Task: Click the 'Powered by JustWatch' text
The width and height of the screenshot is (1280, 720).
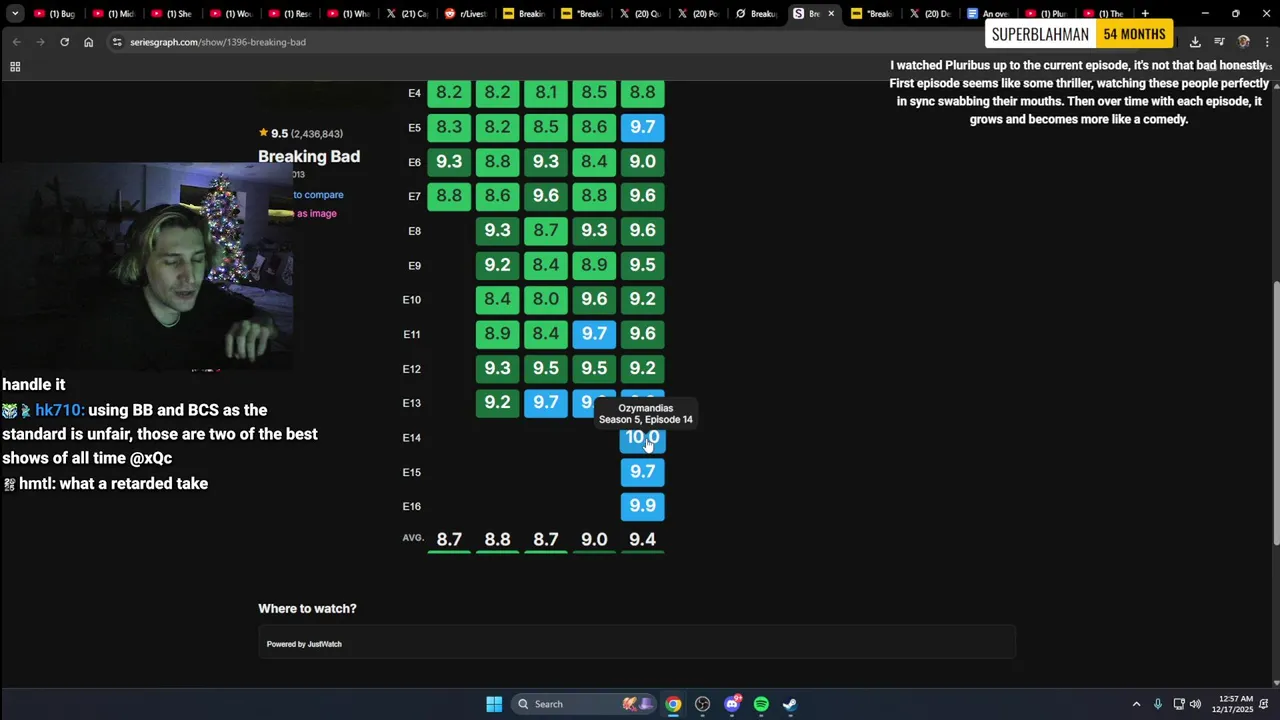Action: click(304, 644)
